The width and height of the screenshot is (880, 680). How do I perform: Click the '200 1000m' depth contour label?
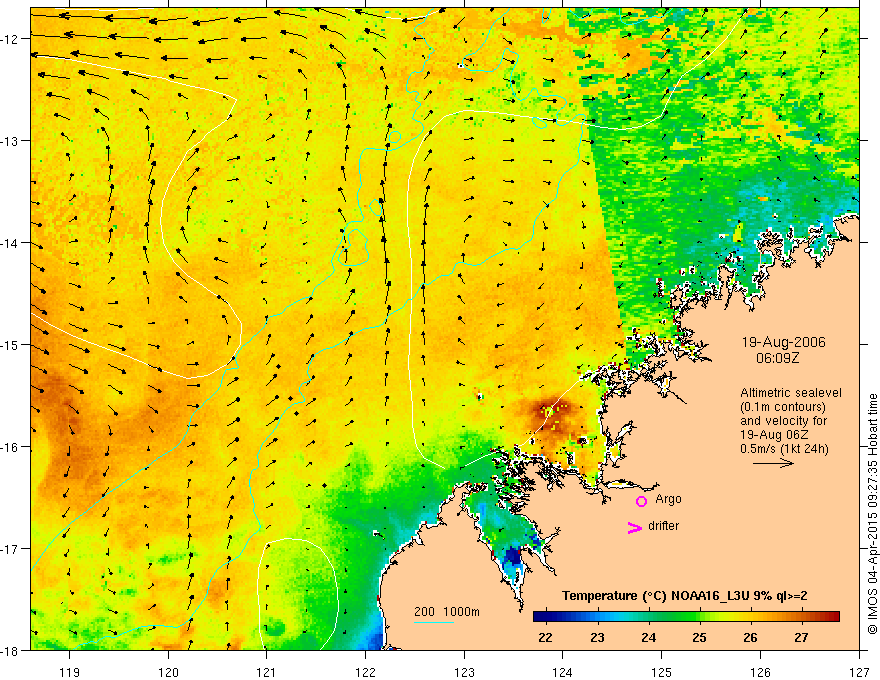pos(447,612)
